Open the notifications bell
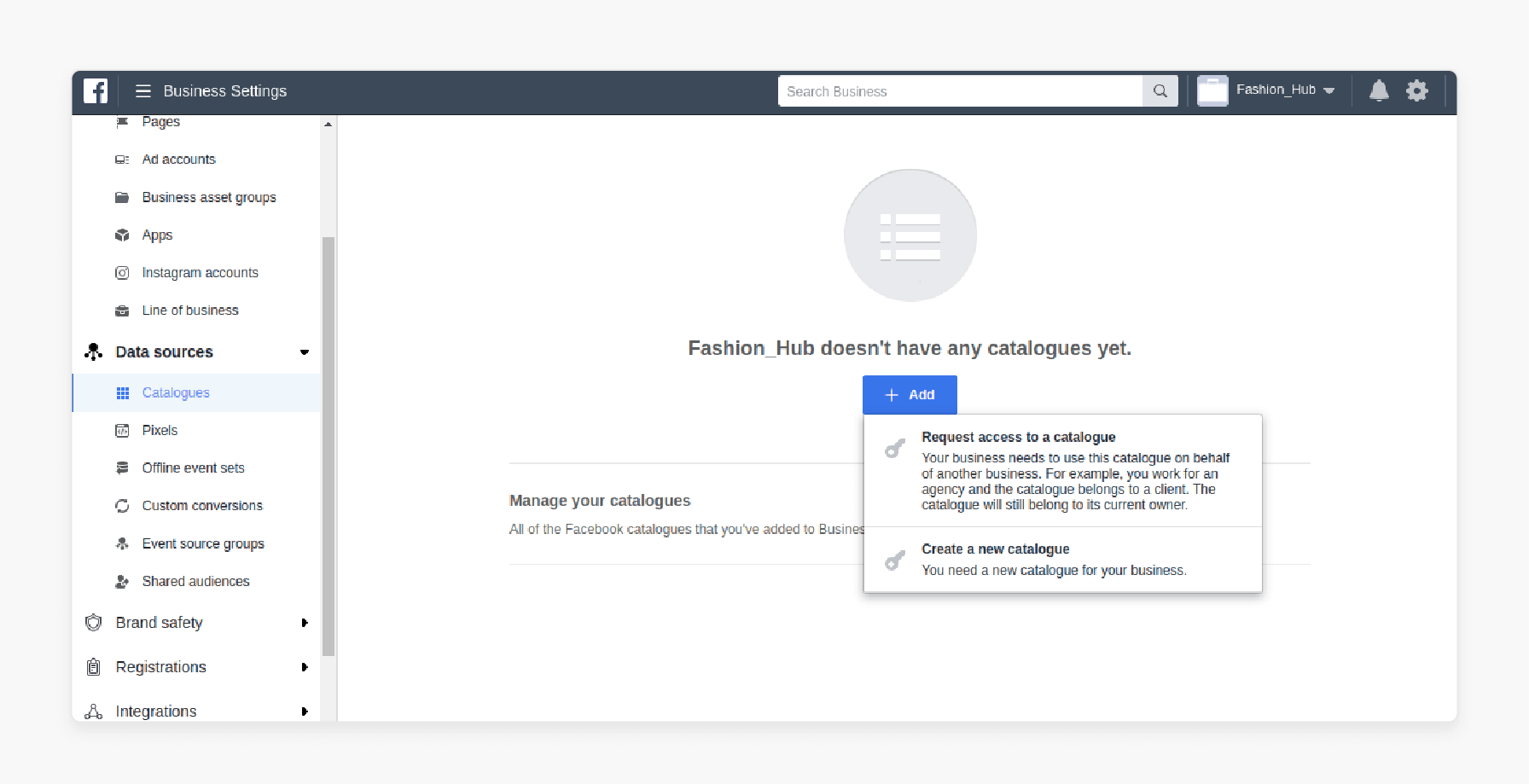1529x784 pixels. [x=1379, y=90]
